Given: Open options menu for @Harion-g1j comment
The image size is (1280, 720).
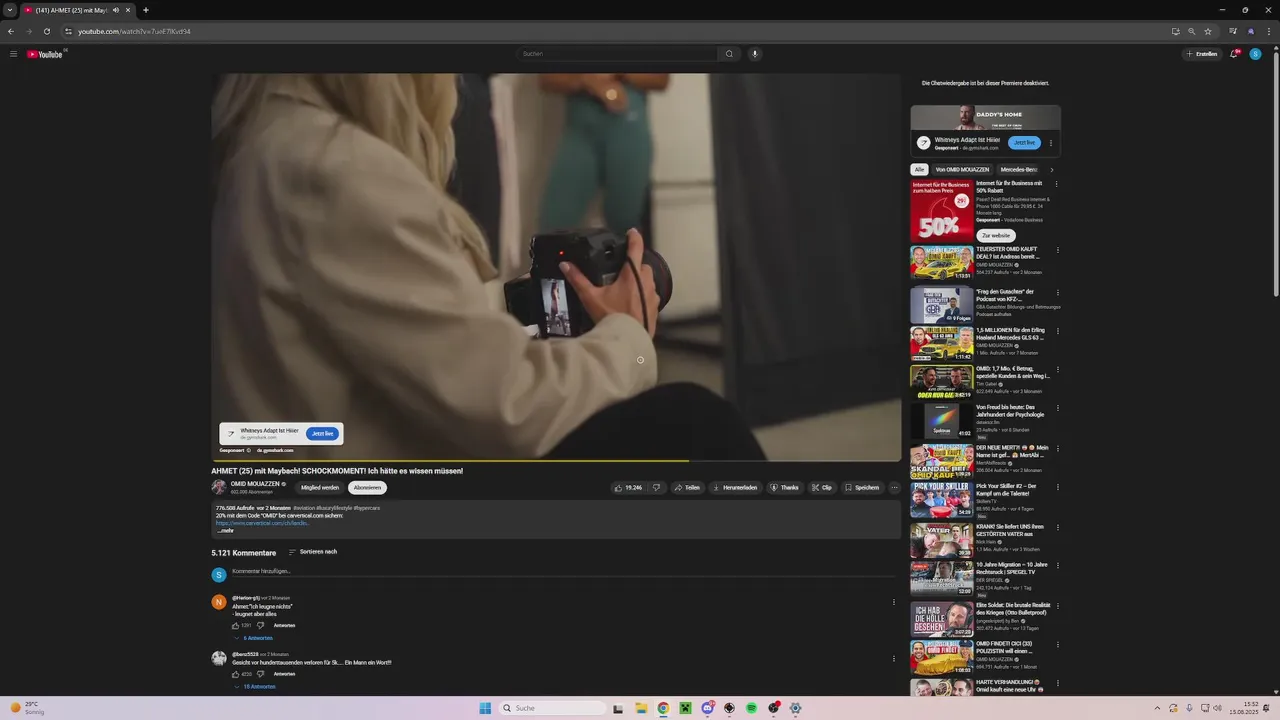Looking at the screenshot, I should (894, 602).
